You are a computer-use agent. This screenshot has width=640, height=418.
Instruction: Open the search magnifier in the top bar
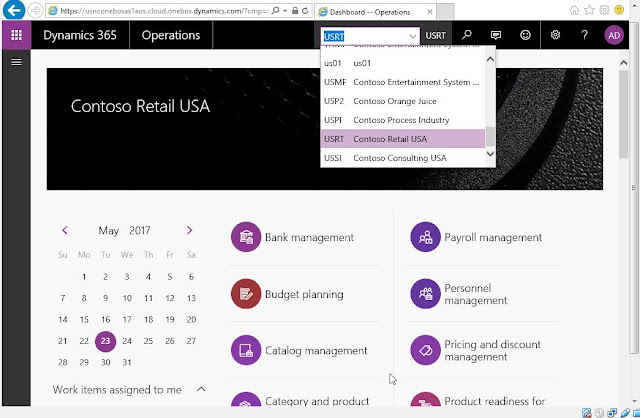[x=467, y=35]
